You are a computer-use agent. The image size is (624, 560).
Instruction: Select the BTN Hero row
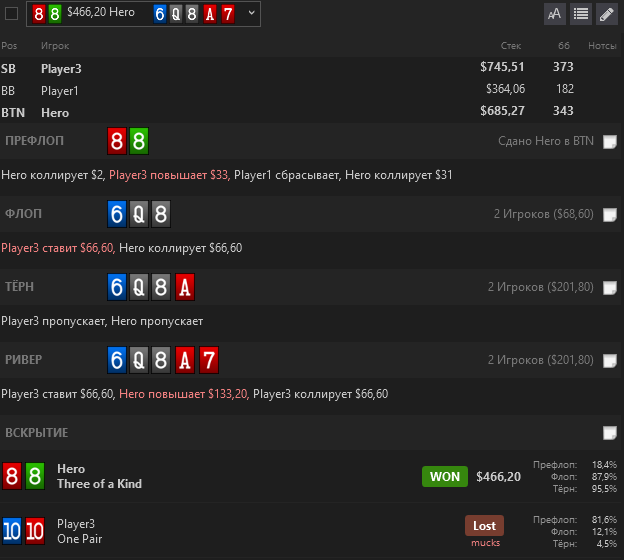coord(310,111)
